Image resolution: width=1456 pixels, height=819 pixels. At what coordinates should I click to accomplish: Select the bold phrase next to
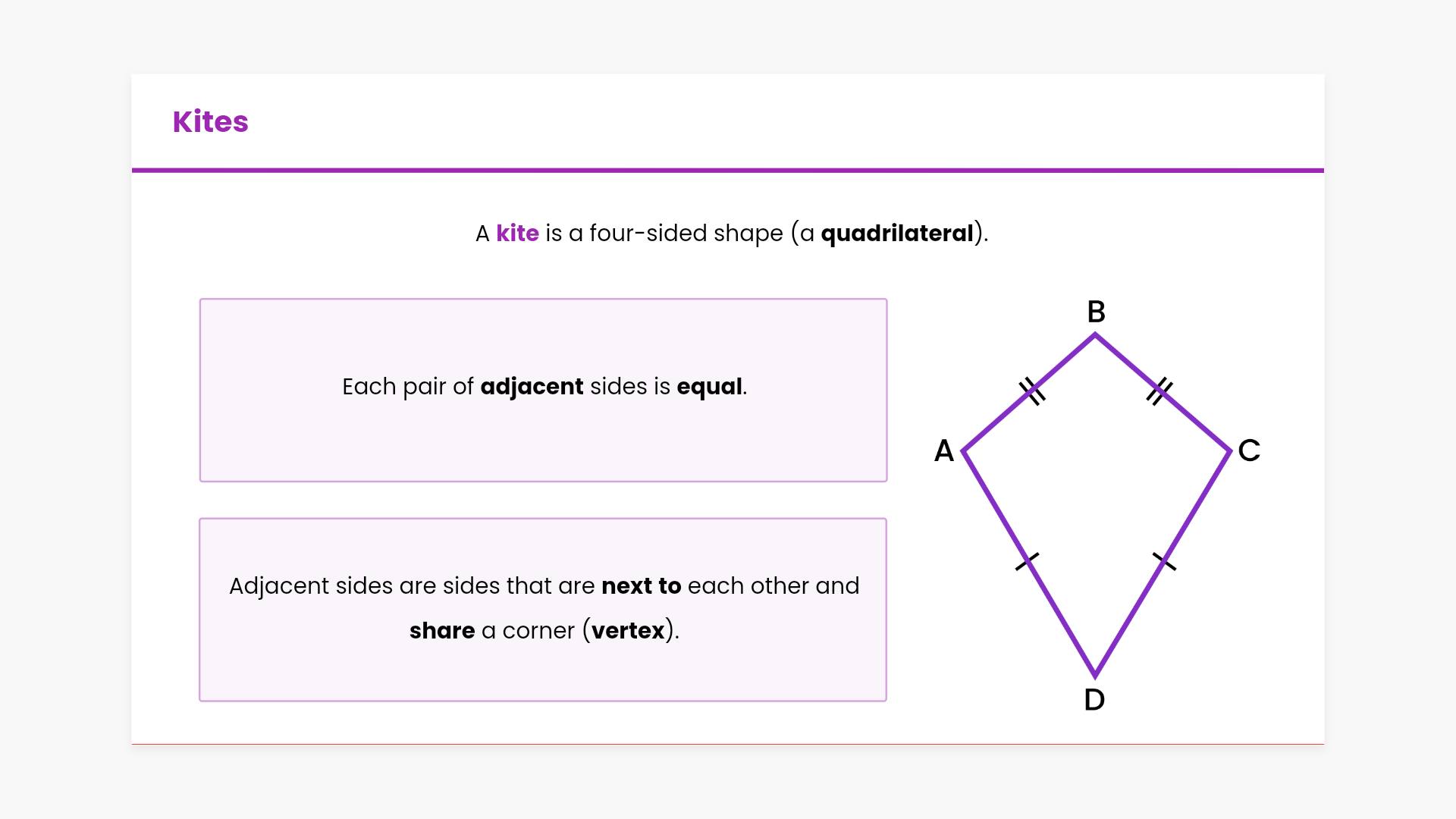pyautogui.click(x=641, y=586)
